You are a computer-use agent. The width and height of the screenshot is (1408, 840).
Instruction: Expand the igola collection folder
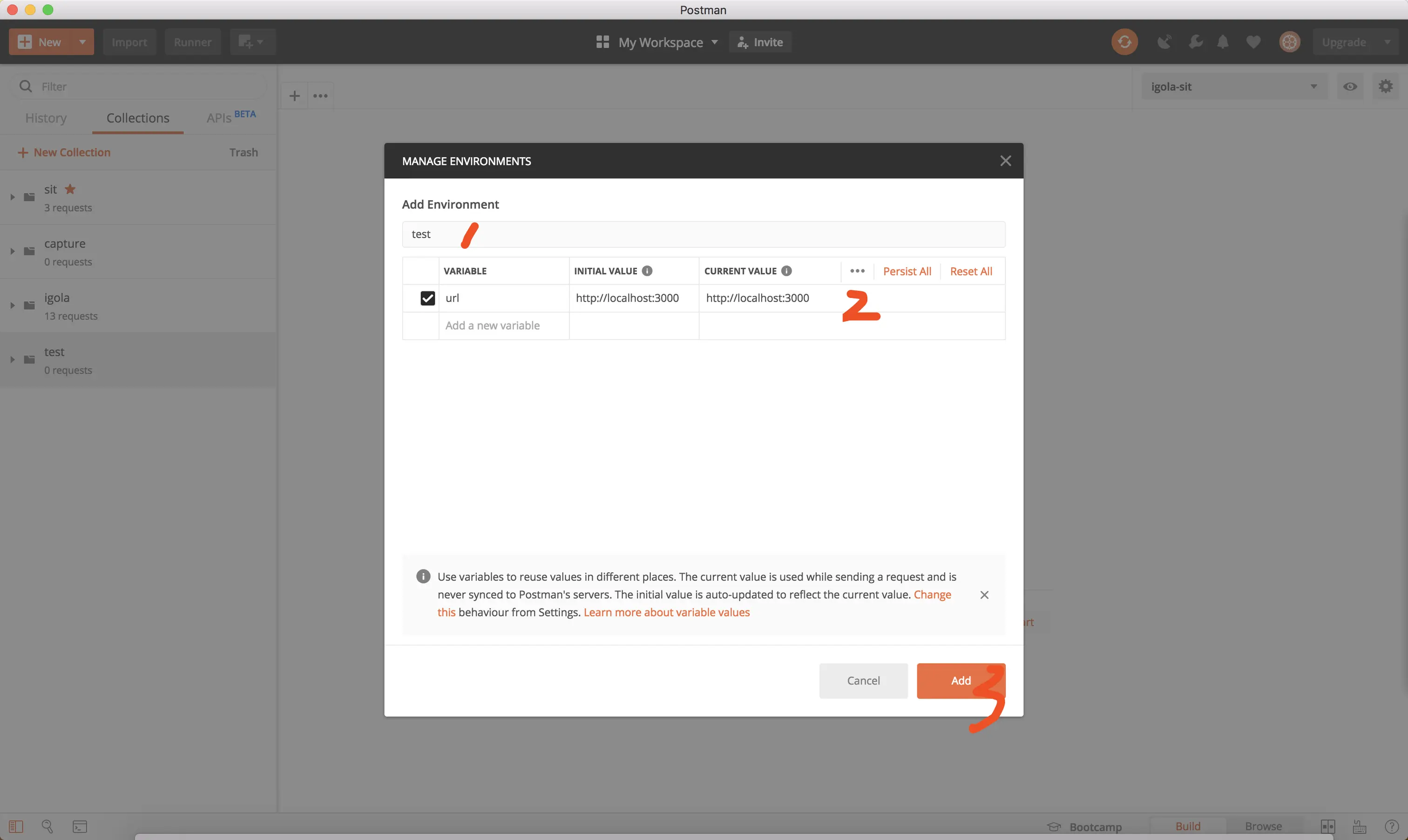click(13, 305)
